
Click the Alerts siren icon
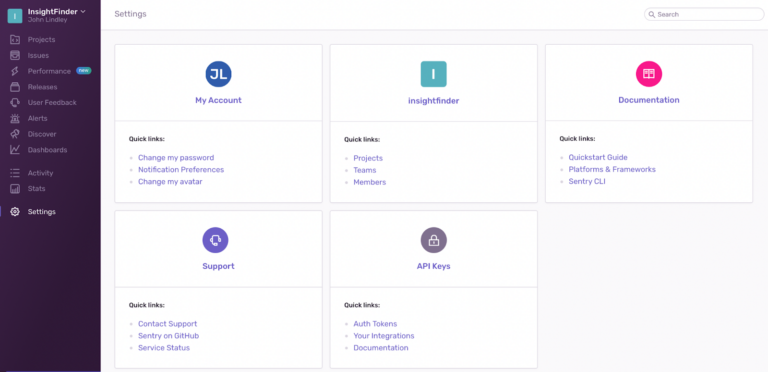[x=15, y=118]
